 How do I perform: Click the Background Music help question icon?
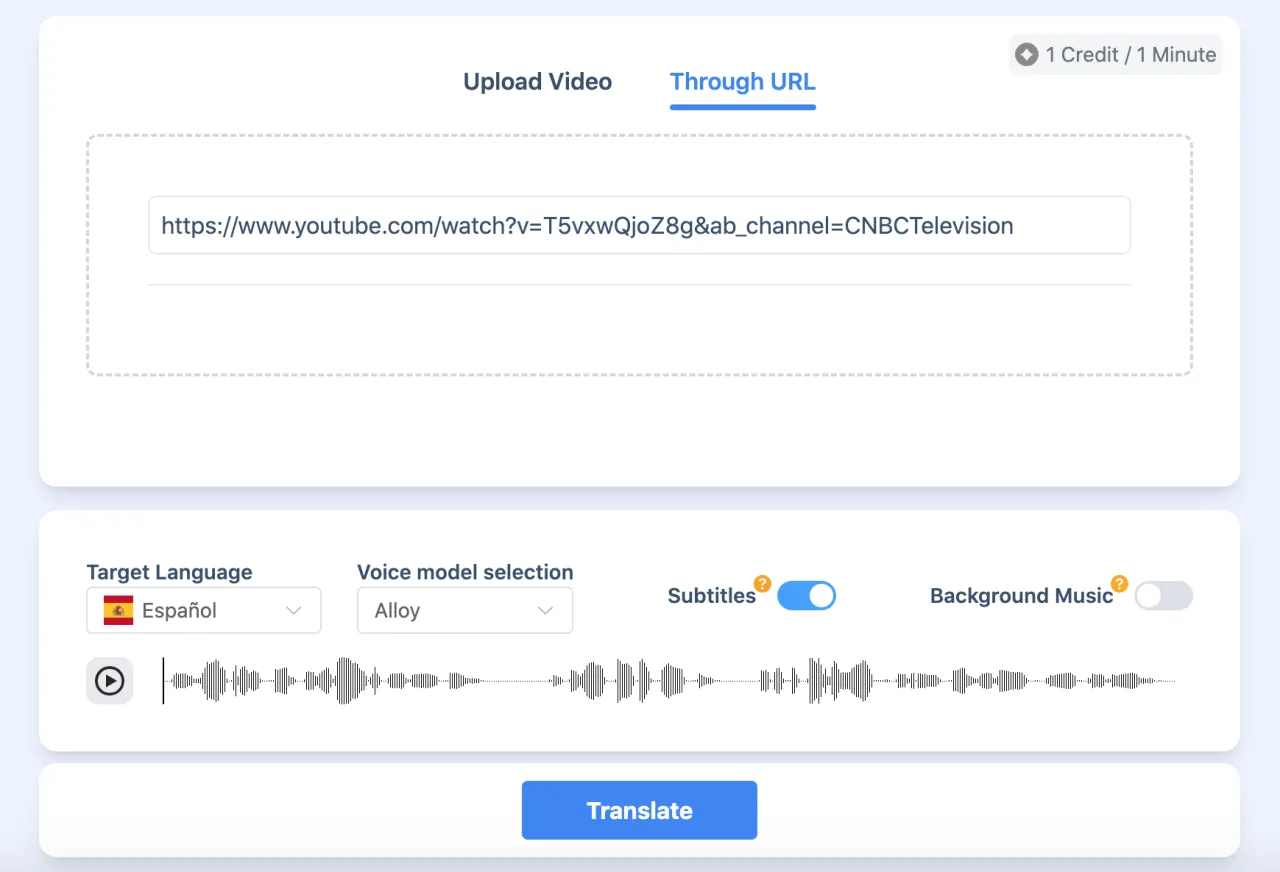tap(1119, 584)
